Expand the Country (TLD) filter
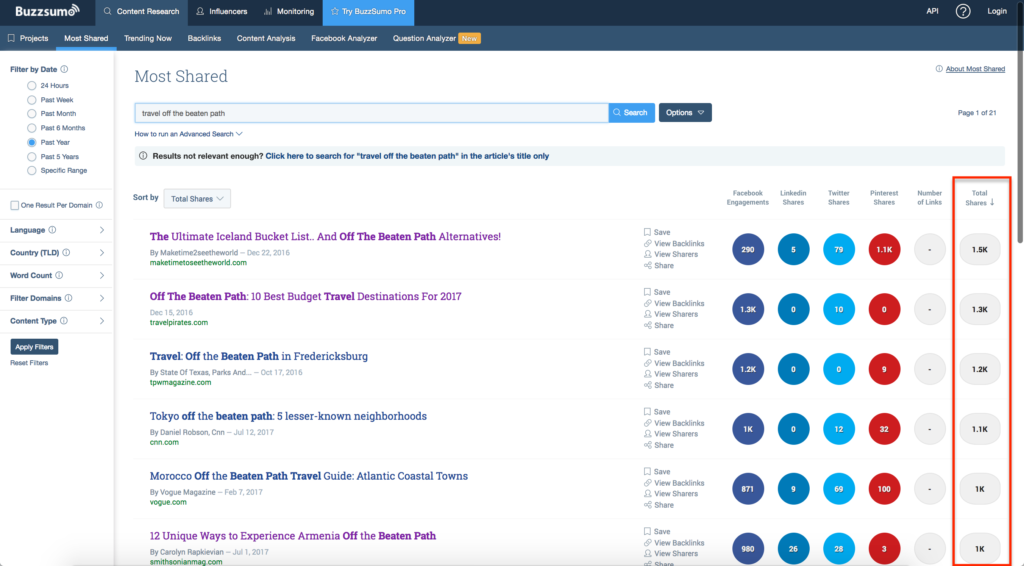 (x=102, y=253)
